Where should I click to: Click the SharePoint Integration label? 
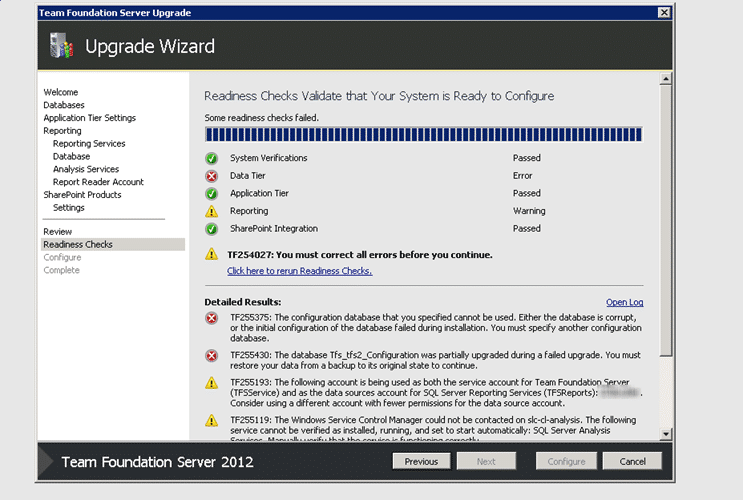click(x=274, y=228)
